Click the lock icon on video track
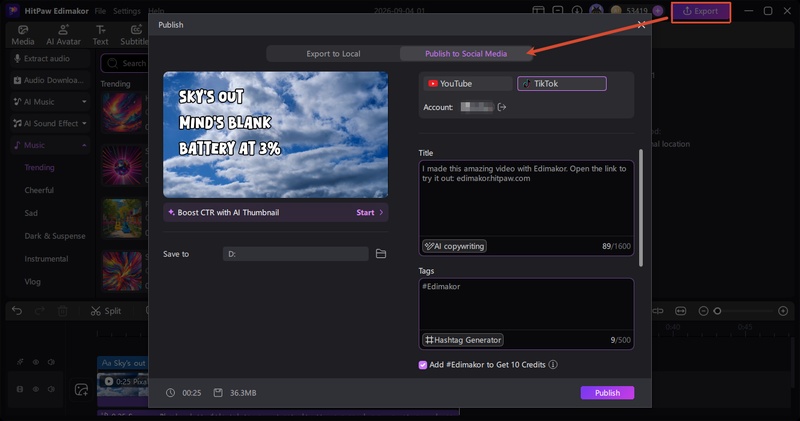This screenshot has height=421, width=800. click(20, 389)
